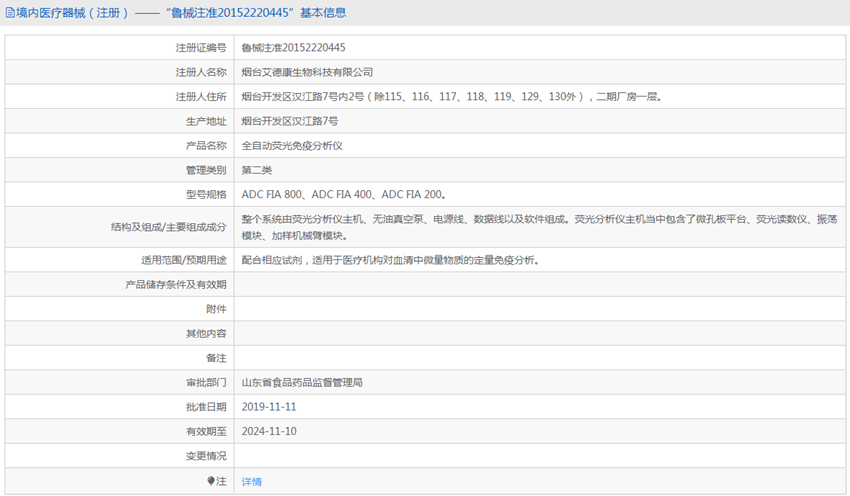The image size is (850, 496).
Task: Select registration number 鲁械注准20152220445 in the table
Action: coord(293,48)
